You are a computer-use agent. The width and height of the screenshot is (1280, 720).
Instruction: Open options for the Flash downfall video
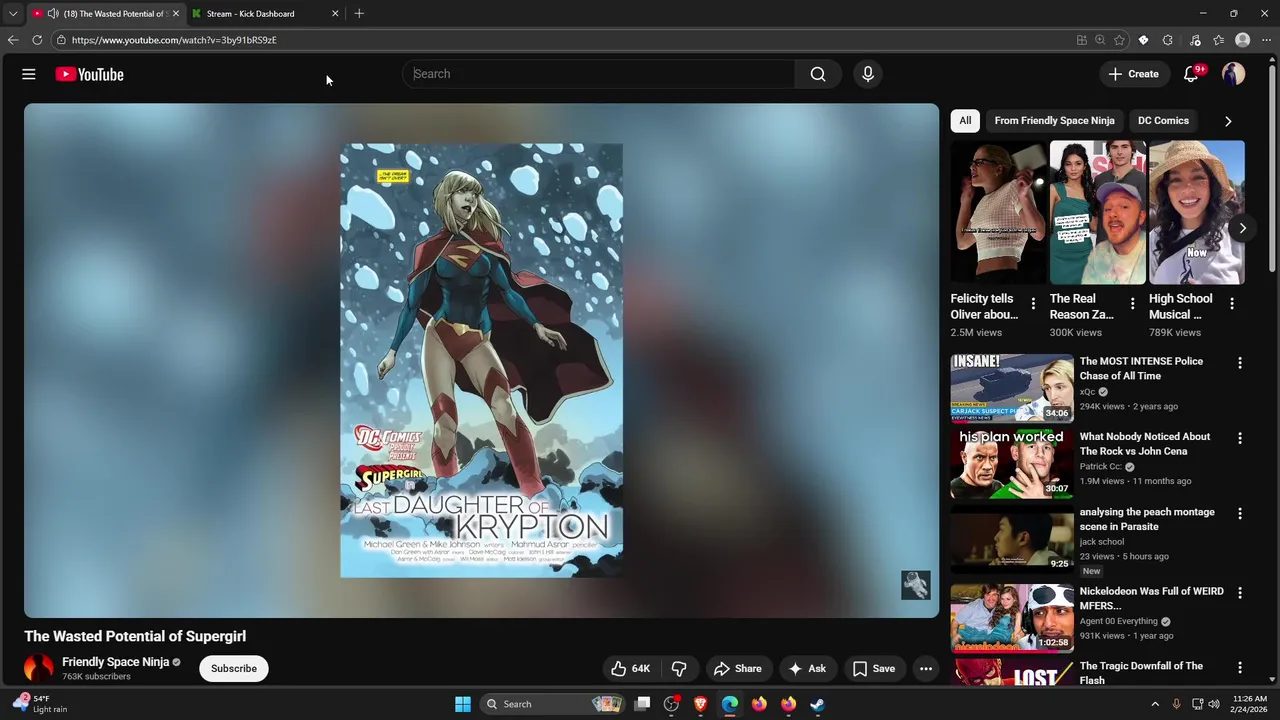click(1240, 667)
